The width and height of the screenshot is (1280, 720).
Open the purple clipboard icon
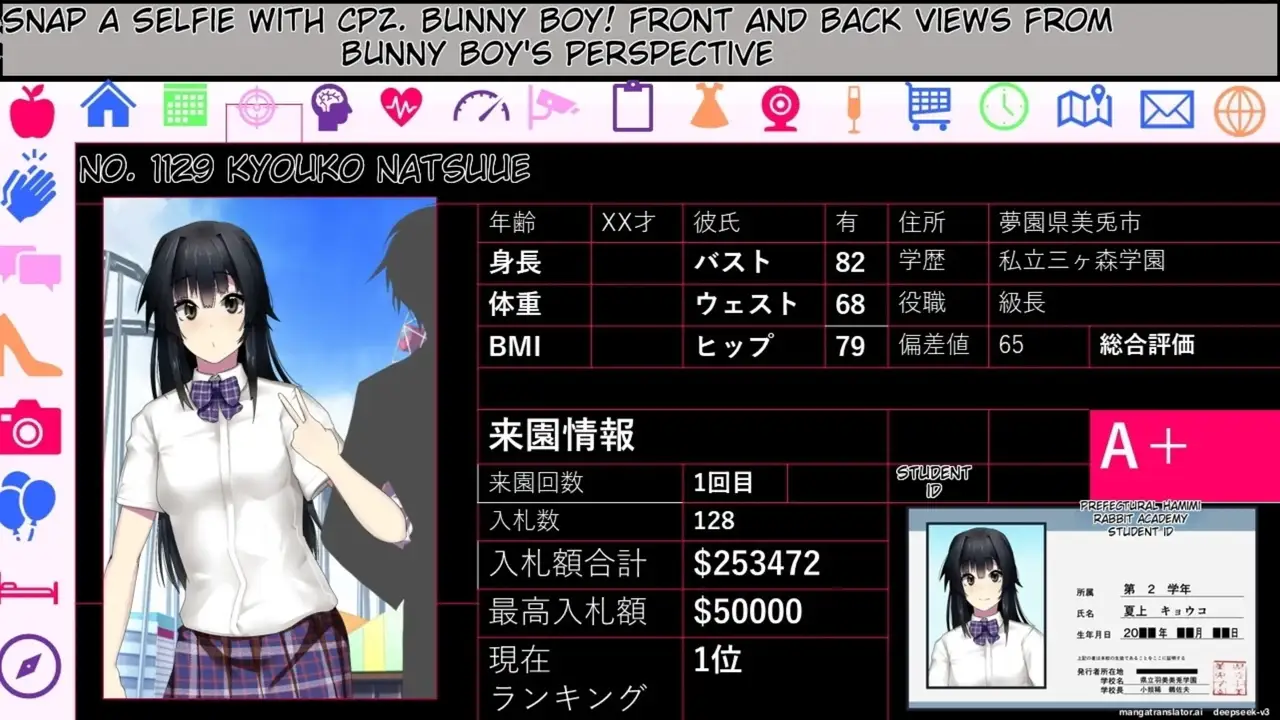coord(632,107)
